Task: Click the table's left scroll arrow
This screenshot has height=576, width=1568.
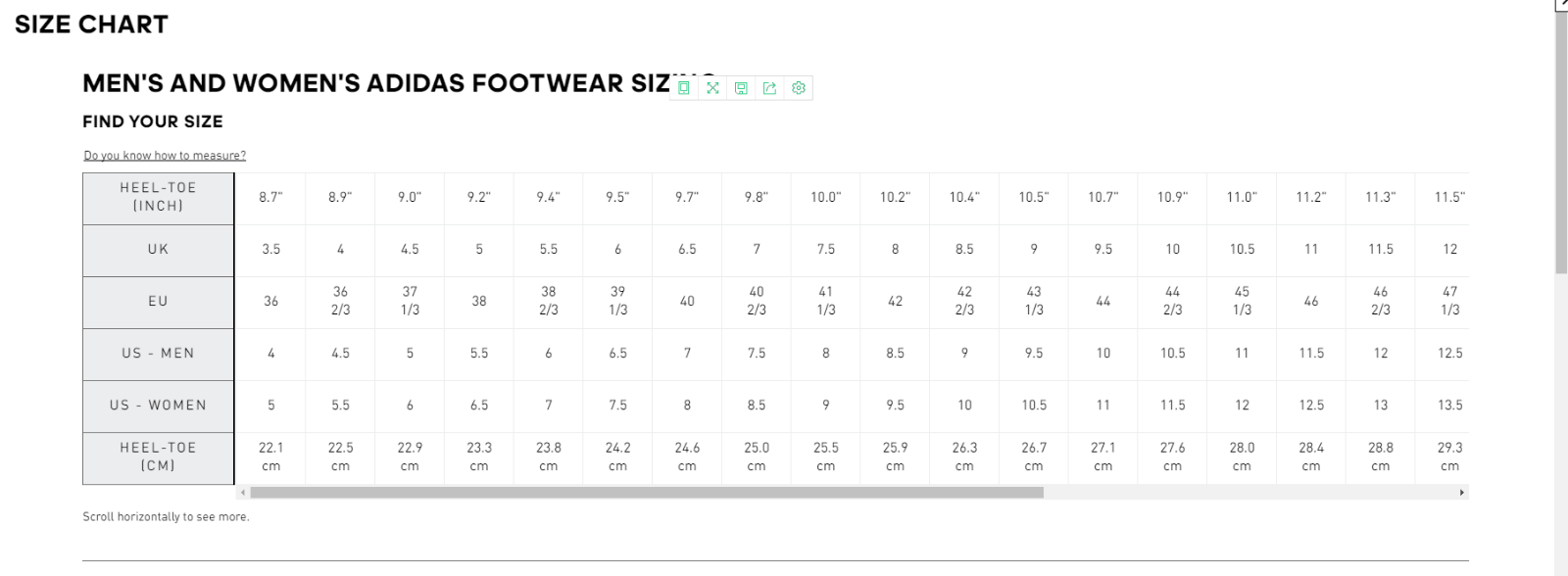Action: click(x=243, y=493)
